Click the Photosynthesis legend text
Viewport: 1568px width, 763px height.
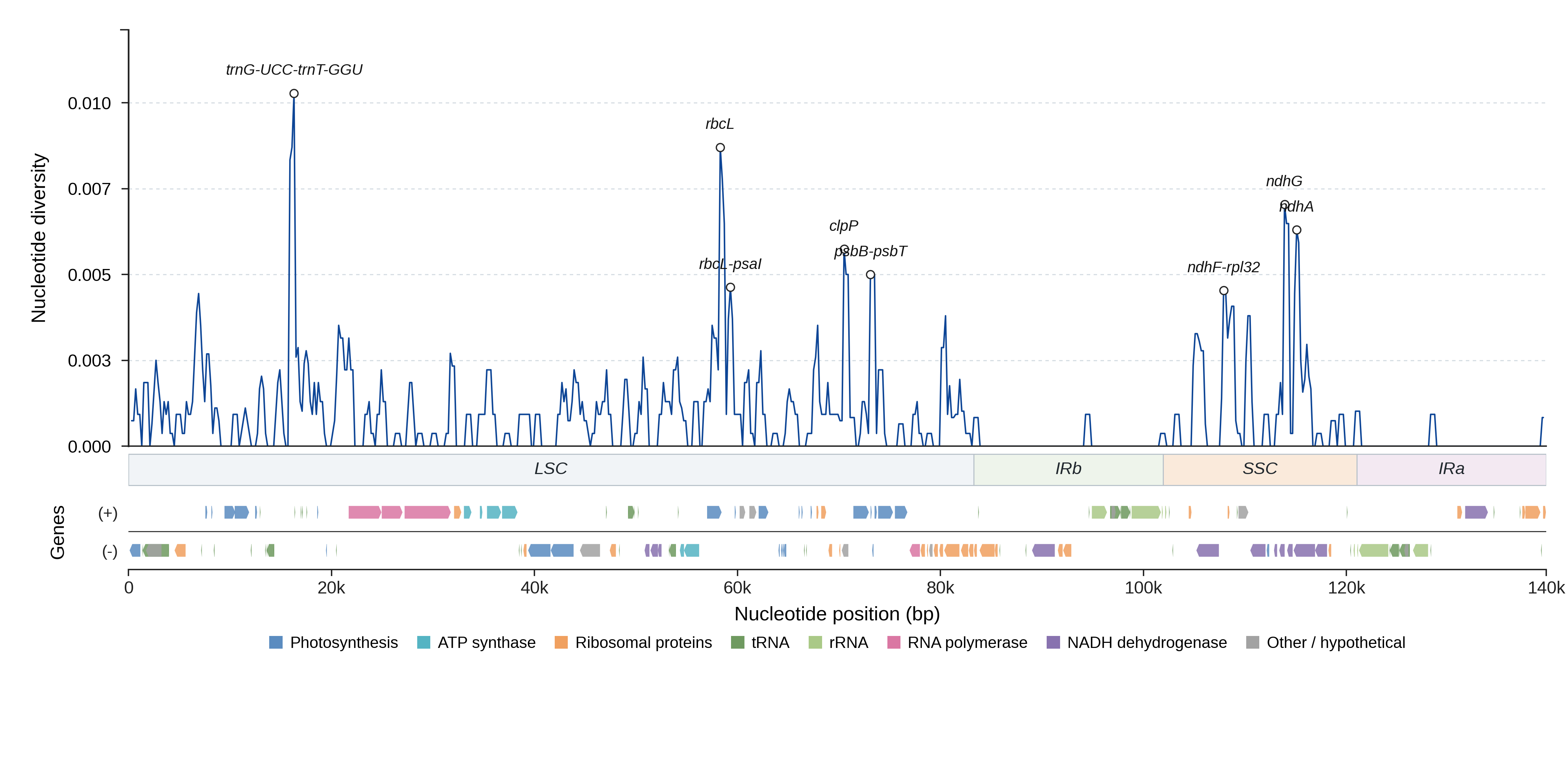click(344, 643)
